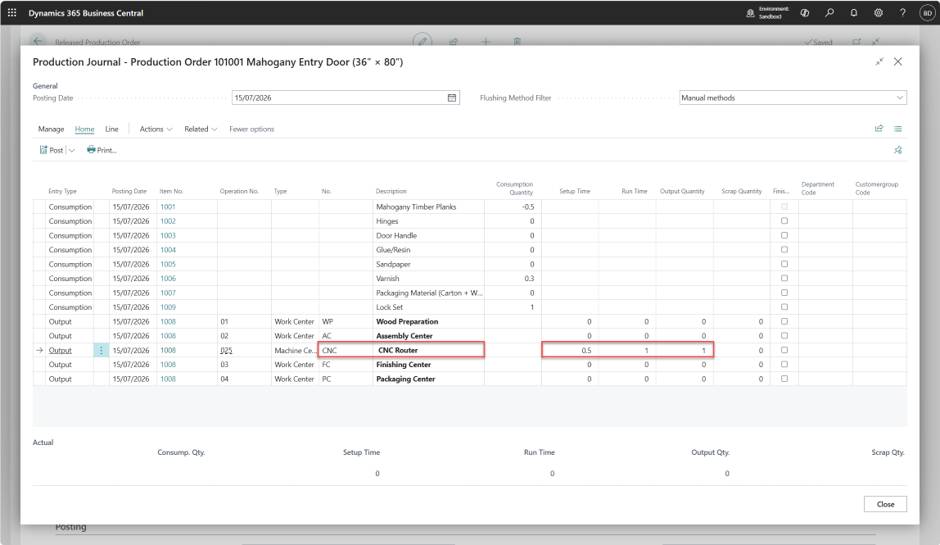The height and width of the screenshot is (545, 940).
Task: Open the settings gear icon
Action: [x=878, y=13]
